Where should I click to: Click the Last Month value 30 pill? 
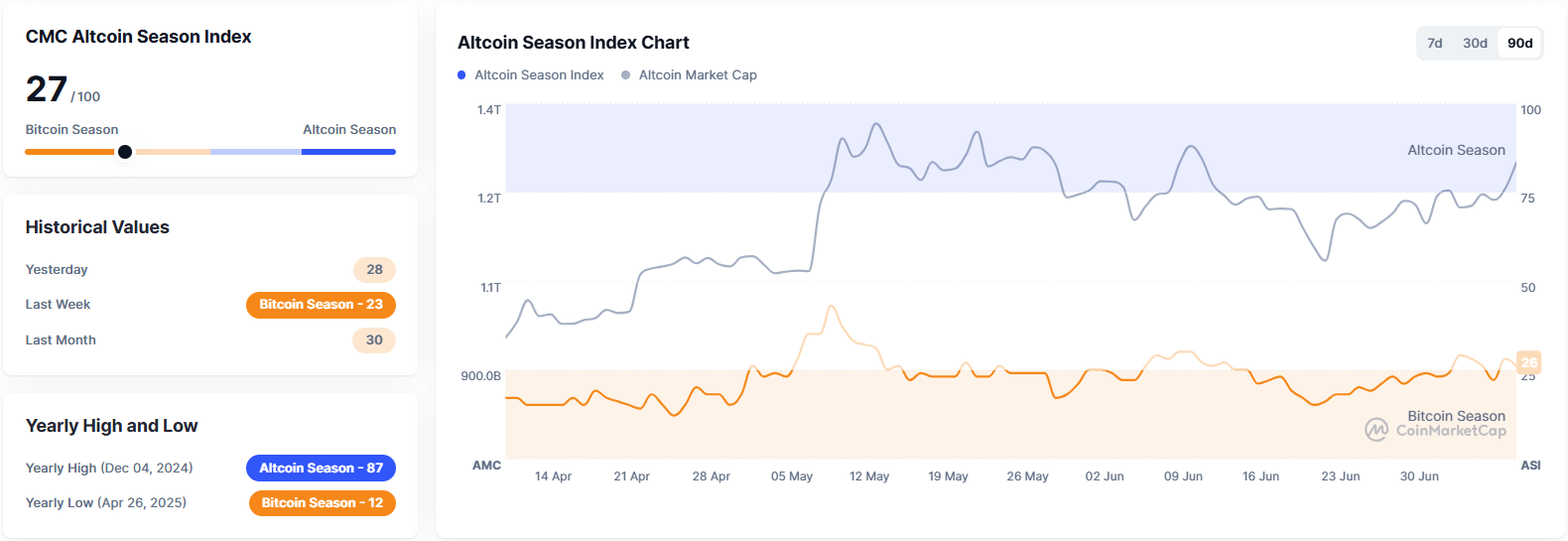(x=374, y=339)
